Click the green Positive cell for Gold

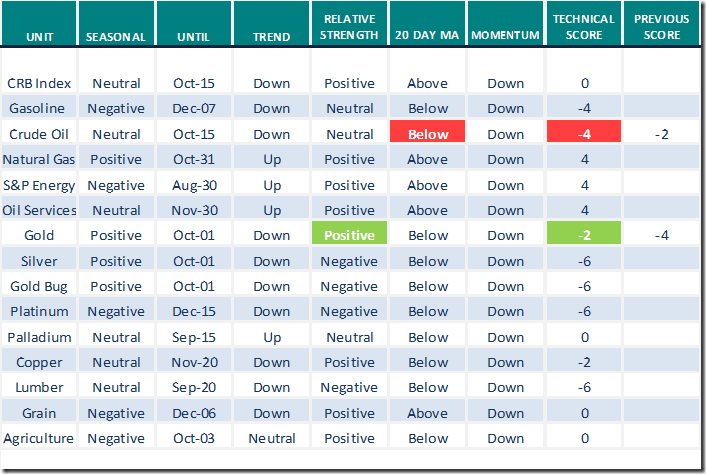pos(350,235)
